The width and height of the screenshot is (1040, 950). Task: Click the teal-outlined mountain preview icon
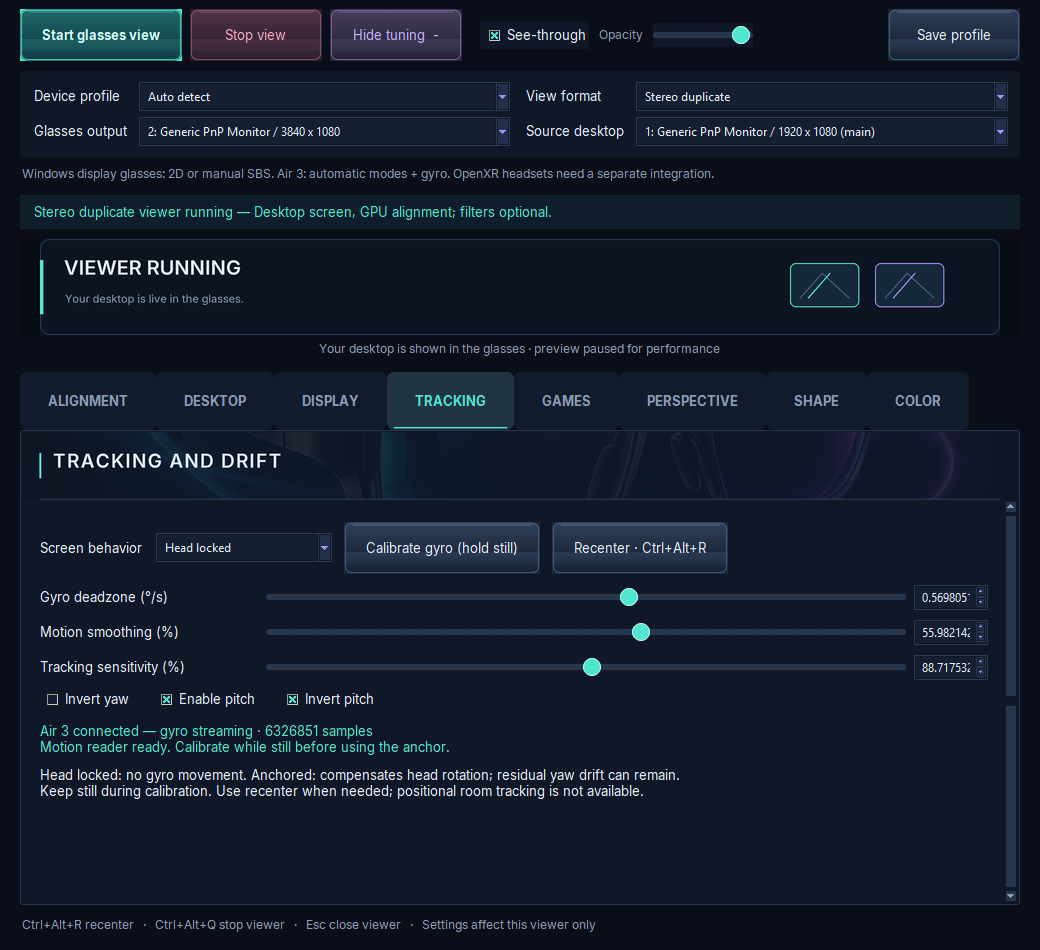click(x=824, y=285)
